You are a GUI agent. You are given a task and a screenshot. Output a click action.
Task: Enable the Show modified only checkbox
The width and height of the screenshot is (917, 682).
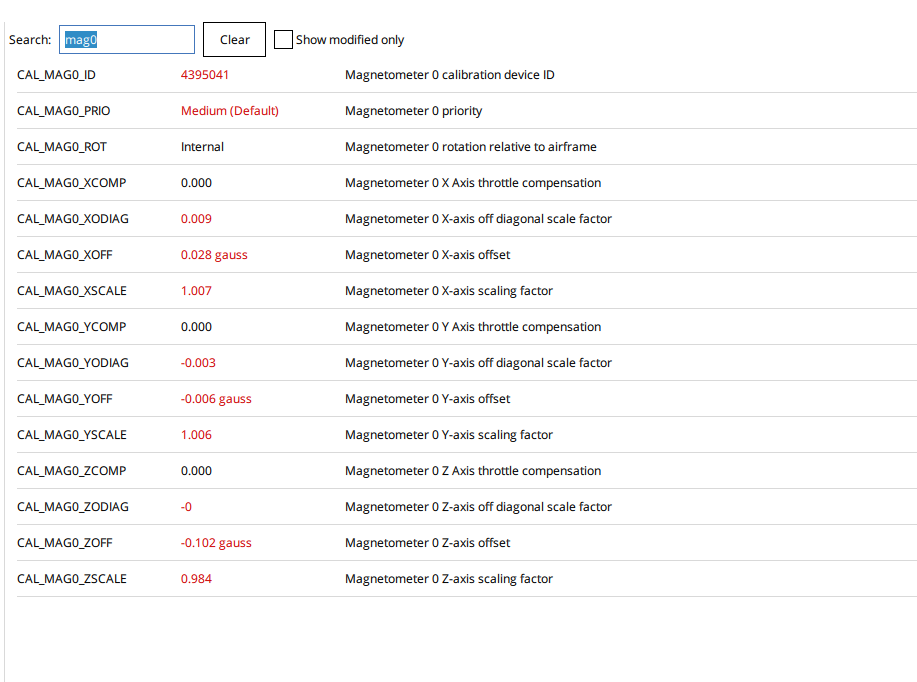coord(283,39)
